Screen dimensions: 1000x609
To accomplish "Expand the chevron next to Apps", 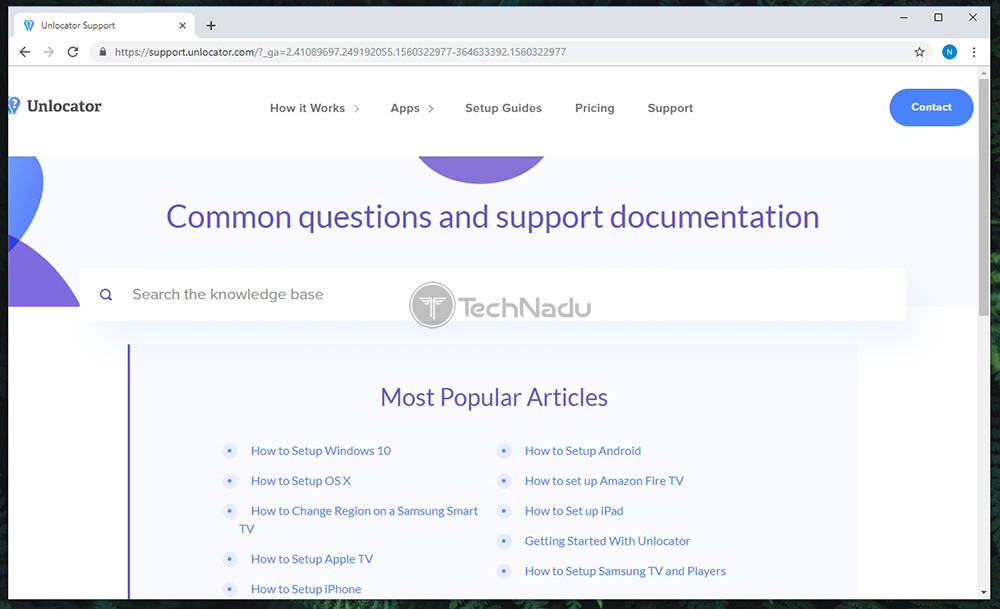I will (431, 109).
